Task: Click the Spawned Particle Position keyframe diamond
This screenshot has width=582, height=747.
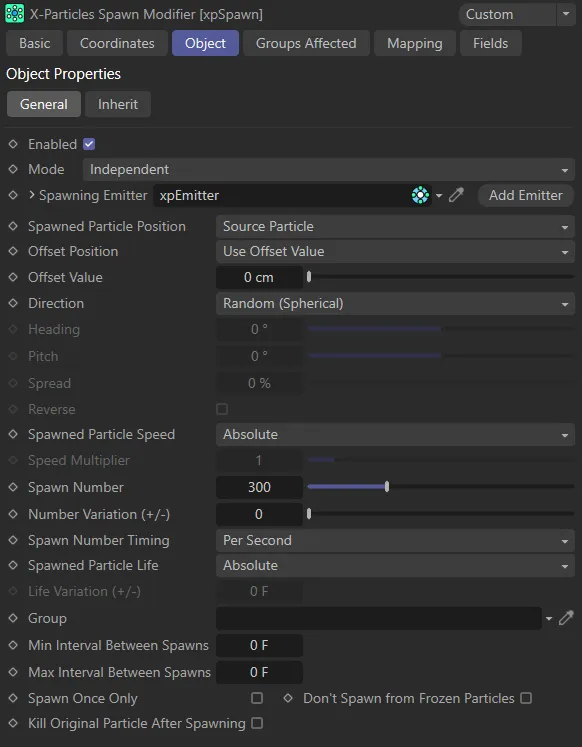Action: [x=13, y=226]
